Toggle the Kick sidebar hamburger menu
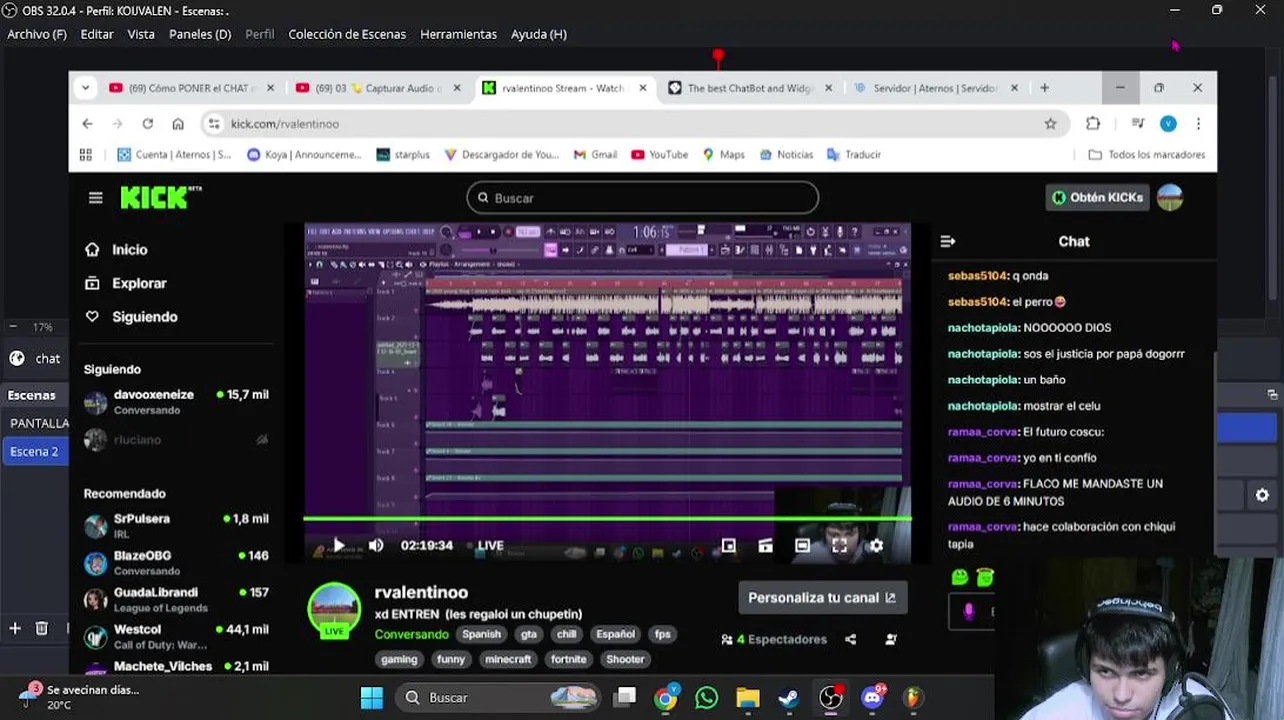The width and height of the screenshot is (1284, 720). click(95, 198)
